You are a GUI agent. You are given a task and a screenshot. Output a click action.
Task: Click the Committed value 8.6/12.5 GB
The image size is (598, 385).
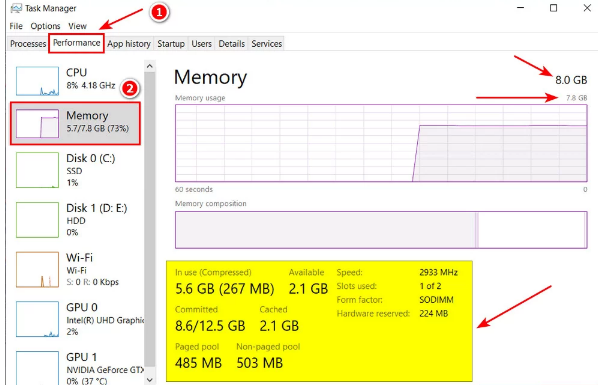pos(210,326)
